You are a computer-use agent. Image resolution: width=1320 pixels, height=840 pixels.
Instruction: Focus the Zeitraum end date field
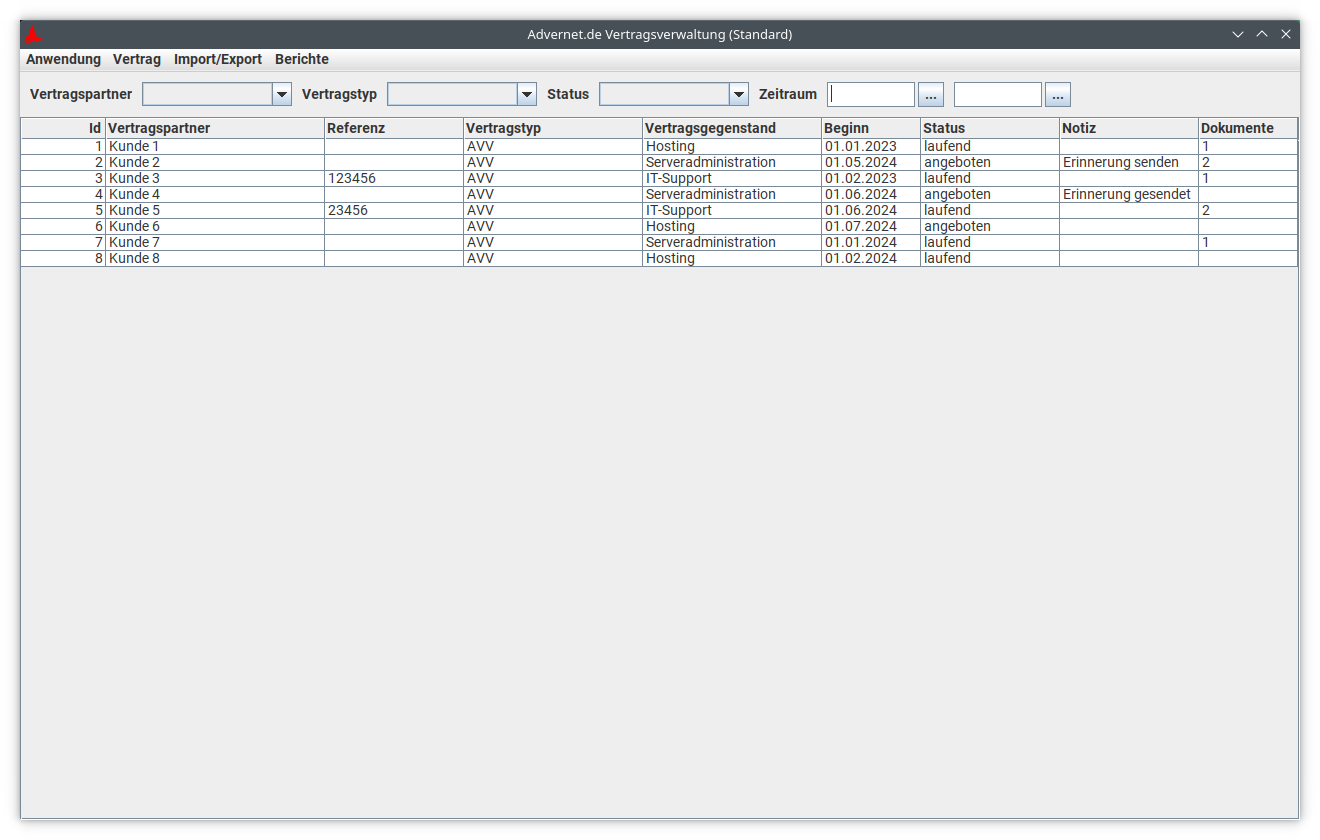click(998, 94)
